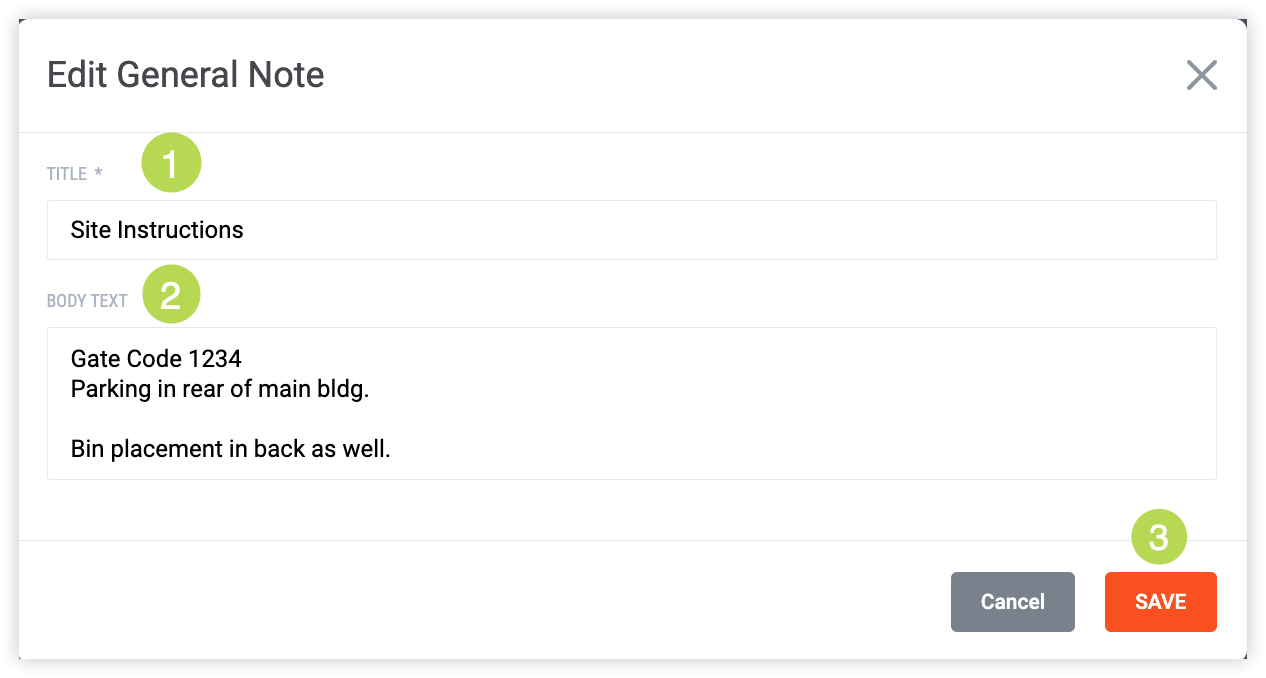The width and height of the screenshot is (1266, 678).
Task: Click the "Site Instructions" text
Action: (x=157, y=230)
